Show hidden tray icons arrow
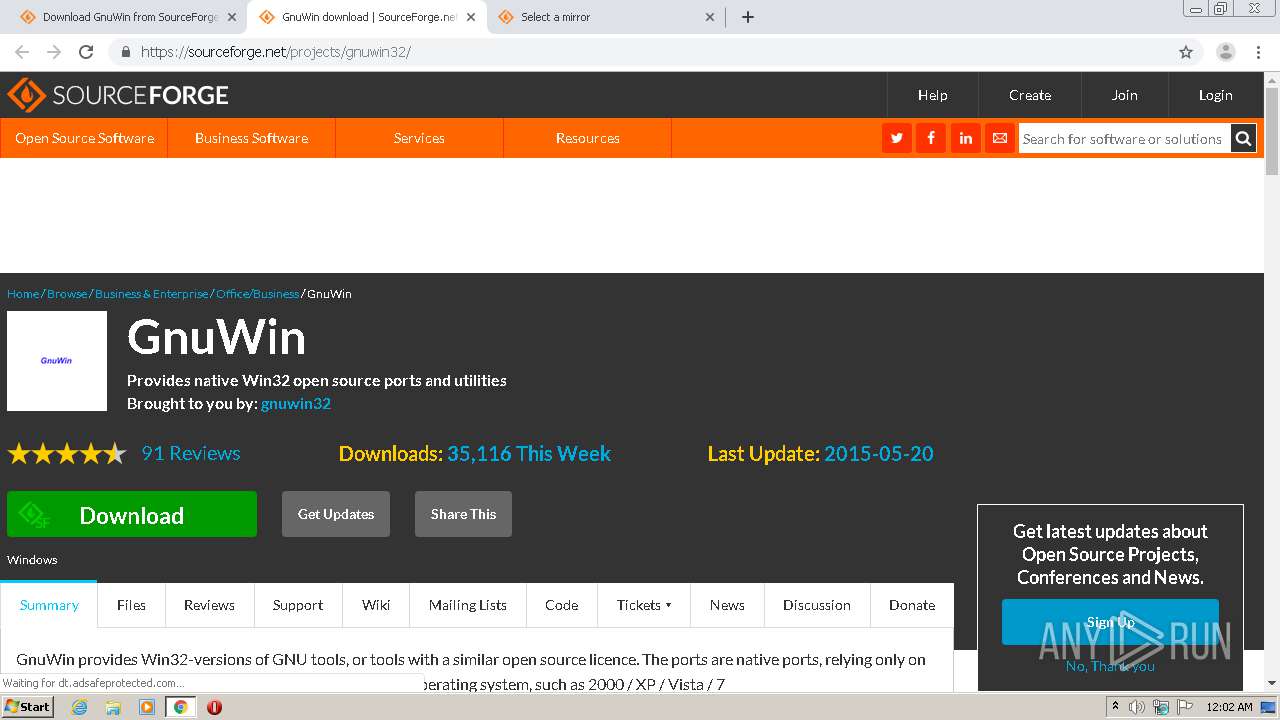The height and width of the screenshot is (720, 1280). tap(1116, 707)
